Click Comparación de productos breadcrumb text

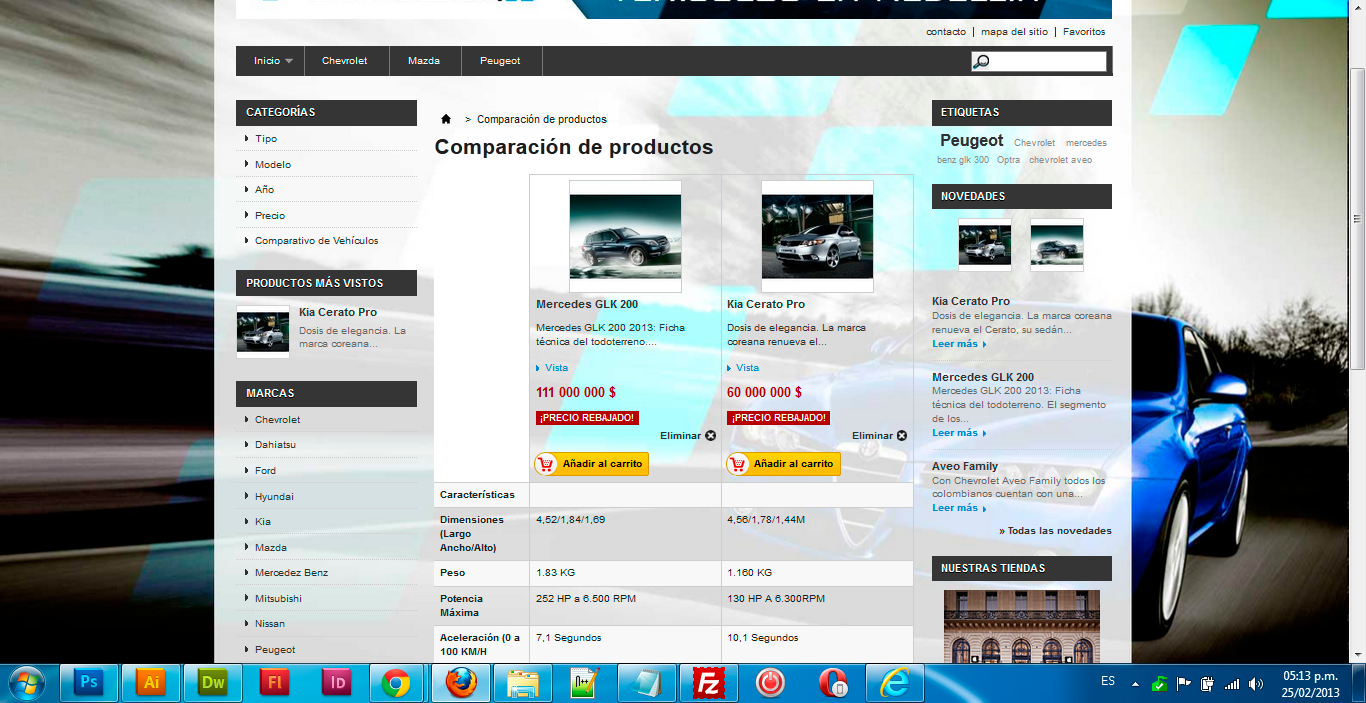click(x=541, y=119)
